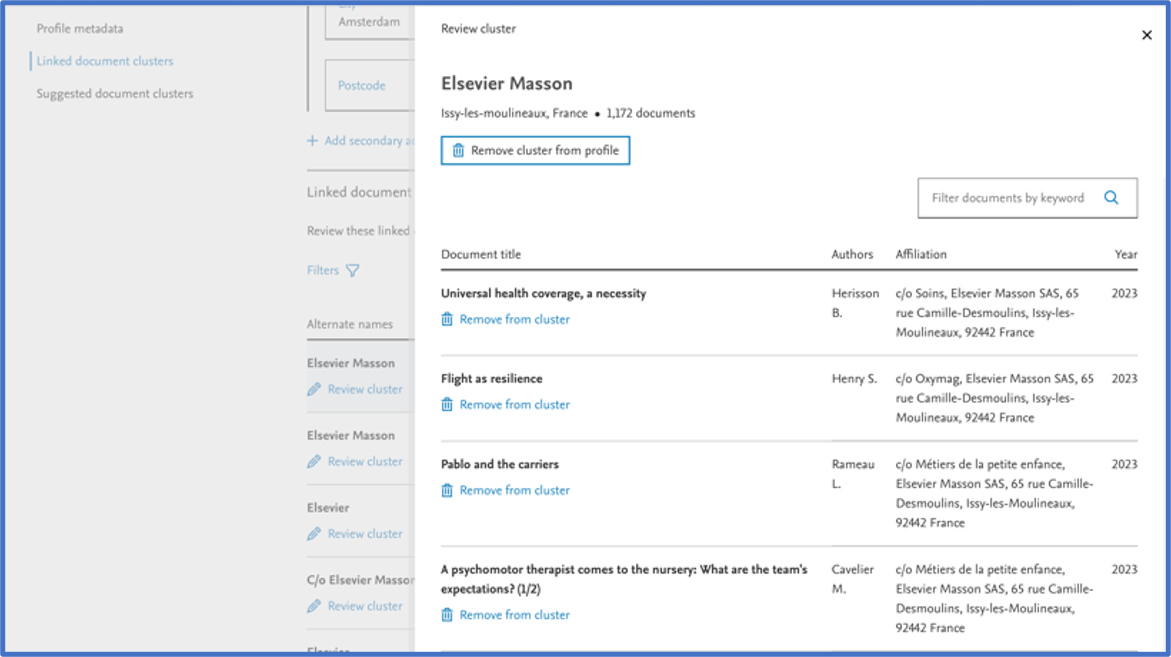Viewport: 1171px width, 657px height.
Task: Click the plus icon for adding secondary address
Action: point(312,140)
